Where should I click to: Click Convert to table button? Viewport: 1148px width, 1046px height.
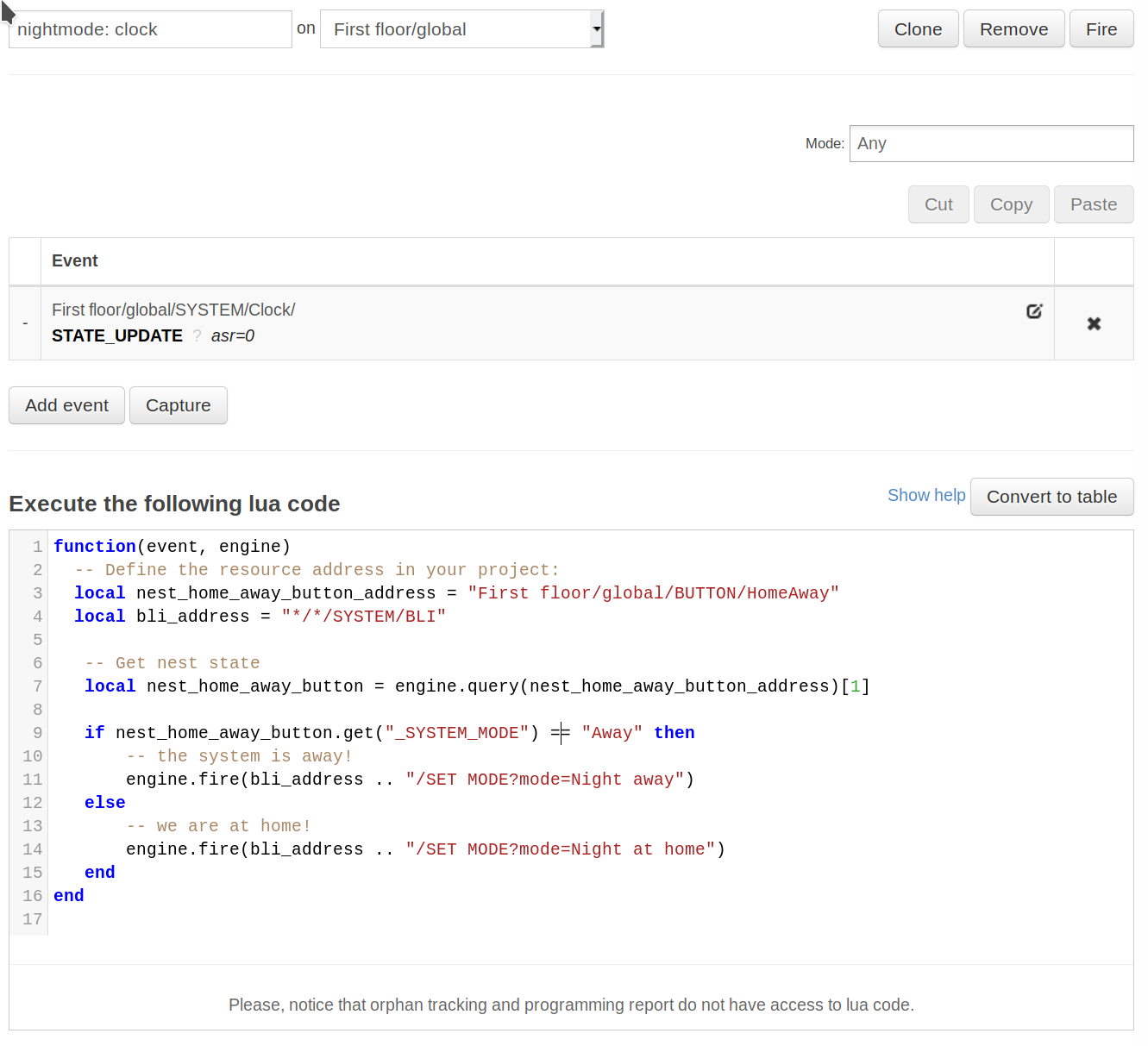pos(1051,497)
